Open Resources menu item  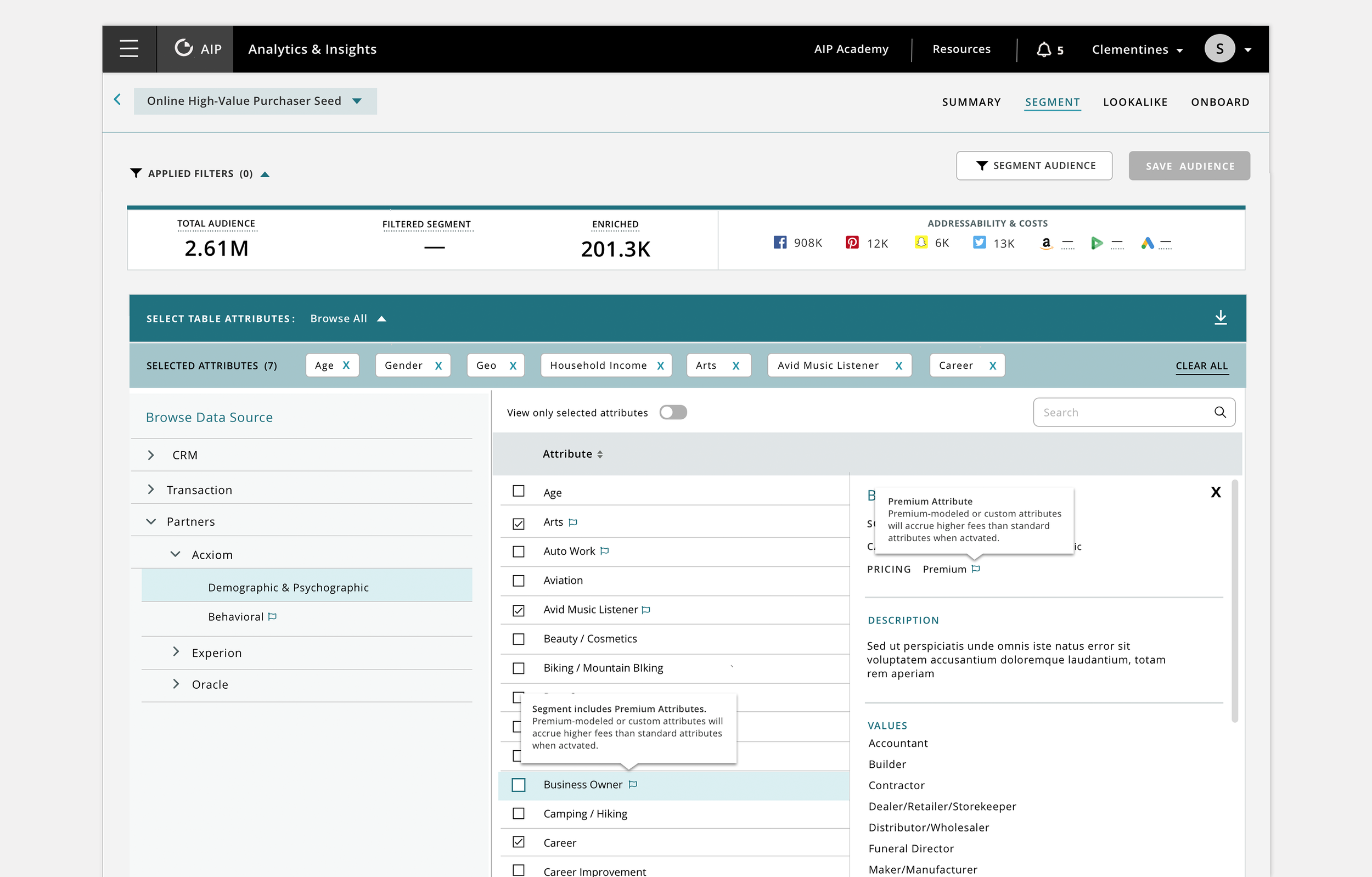tap(961, 49)
